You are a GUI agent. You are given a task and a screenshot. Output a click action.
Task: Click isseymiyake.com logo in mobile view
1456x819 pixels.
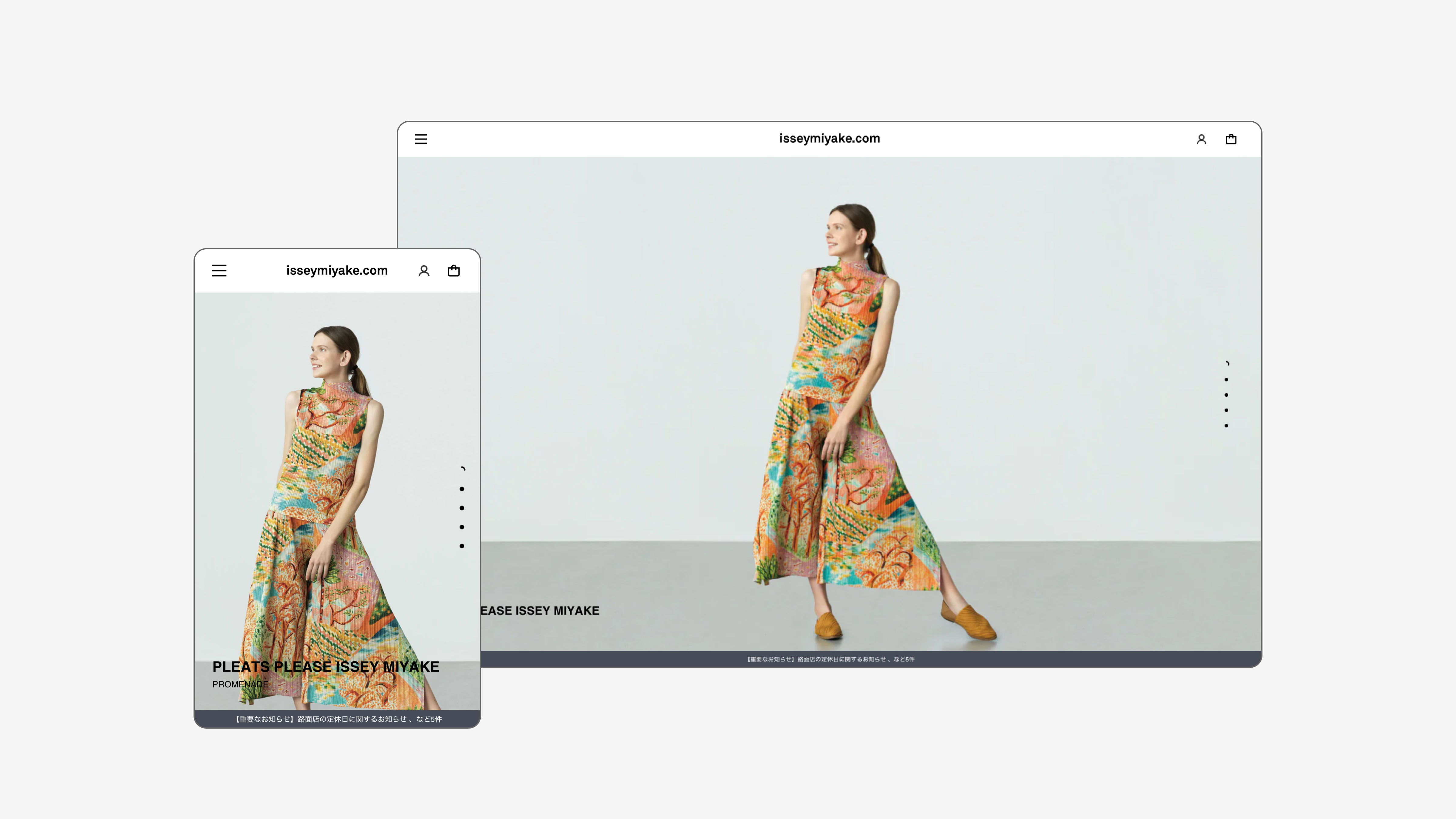[337, 271]
